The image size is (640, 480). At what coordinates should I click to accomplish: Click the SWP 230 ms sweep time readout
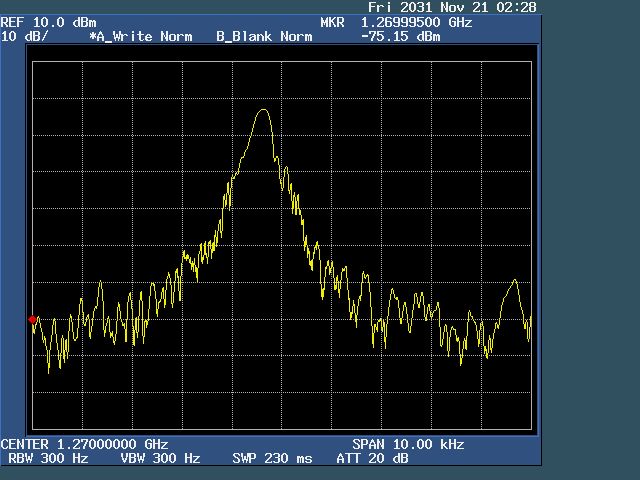[272, 458]
